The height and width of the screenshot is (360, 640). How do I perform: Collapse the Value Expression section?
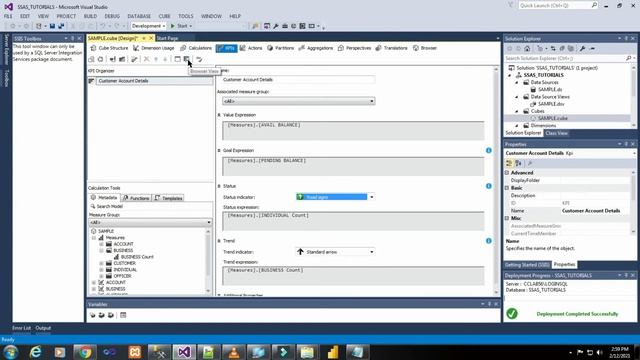(x=219, y=115)
